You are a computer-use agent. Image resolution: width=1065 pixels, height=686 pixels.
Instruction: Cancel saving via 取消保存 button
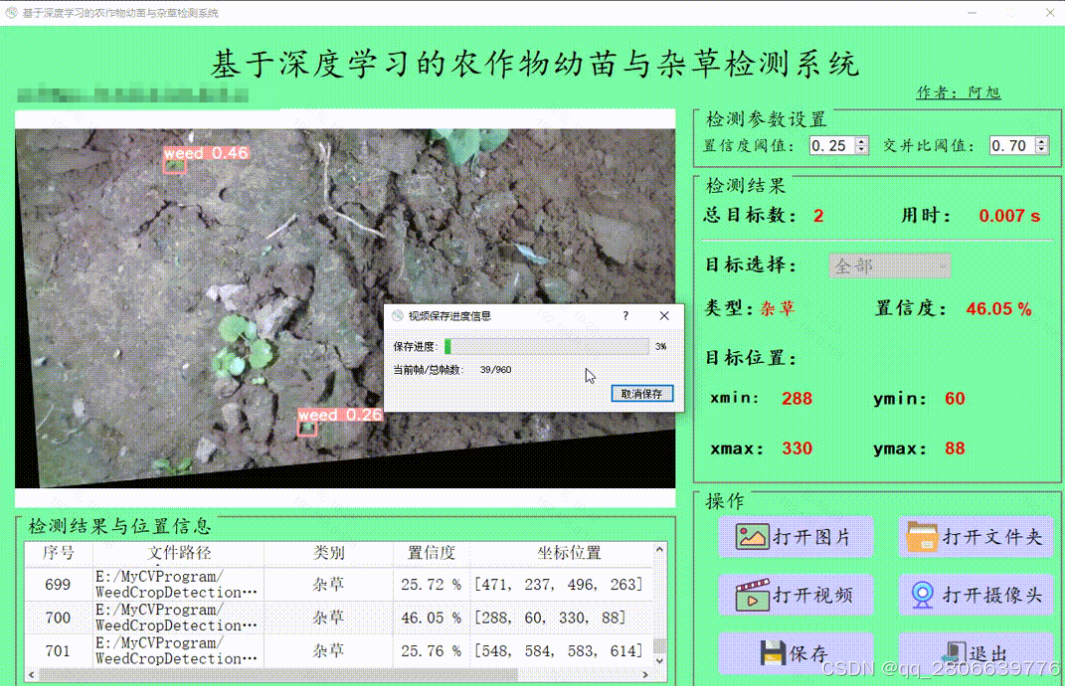(x=642, y=394)
